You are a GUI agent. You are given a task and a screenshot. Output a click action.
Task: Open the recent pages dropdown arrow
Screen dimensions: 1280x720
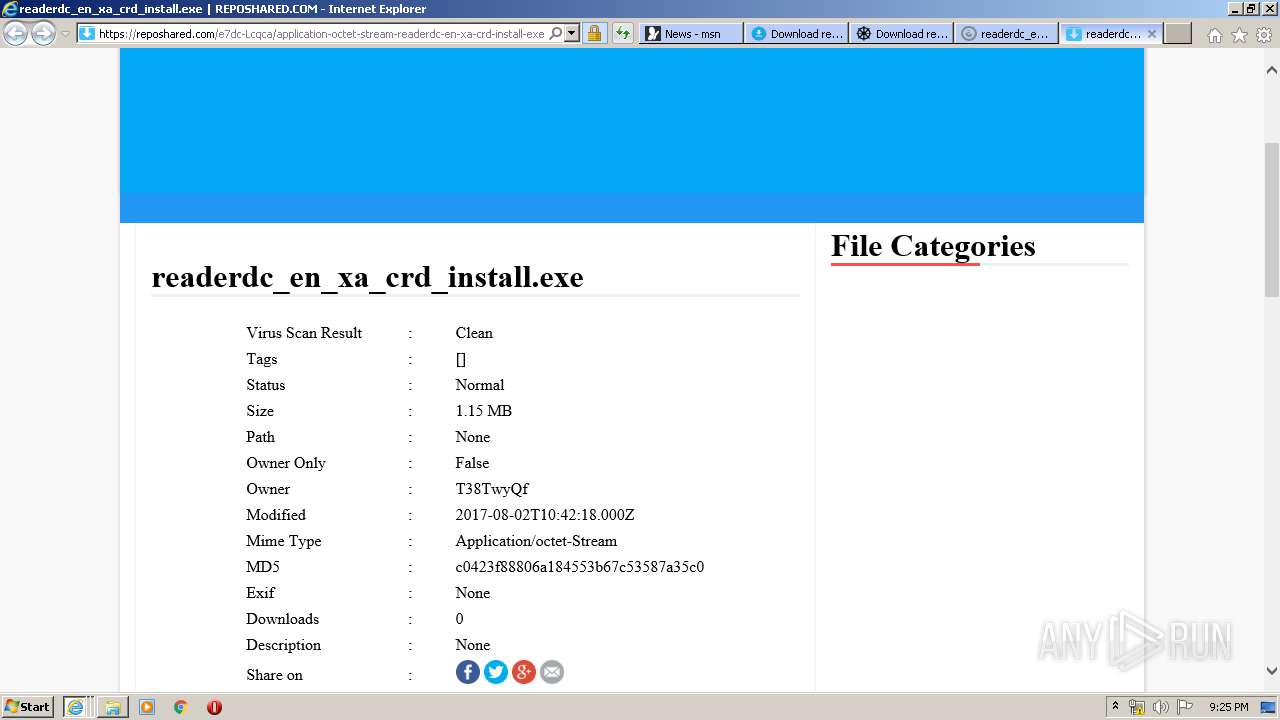[65, 34]
